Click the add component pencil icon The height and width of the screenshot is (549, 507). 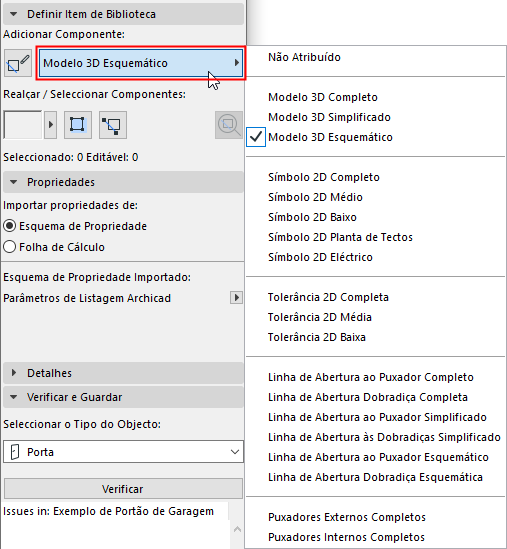pos(18,63)
